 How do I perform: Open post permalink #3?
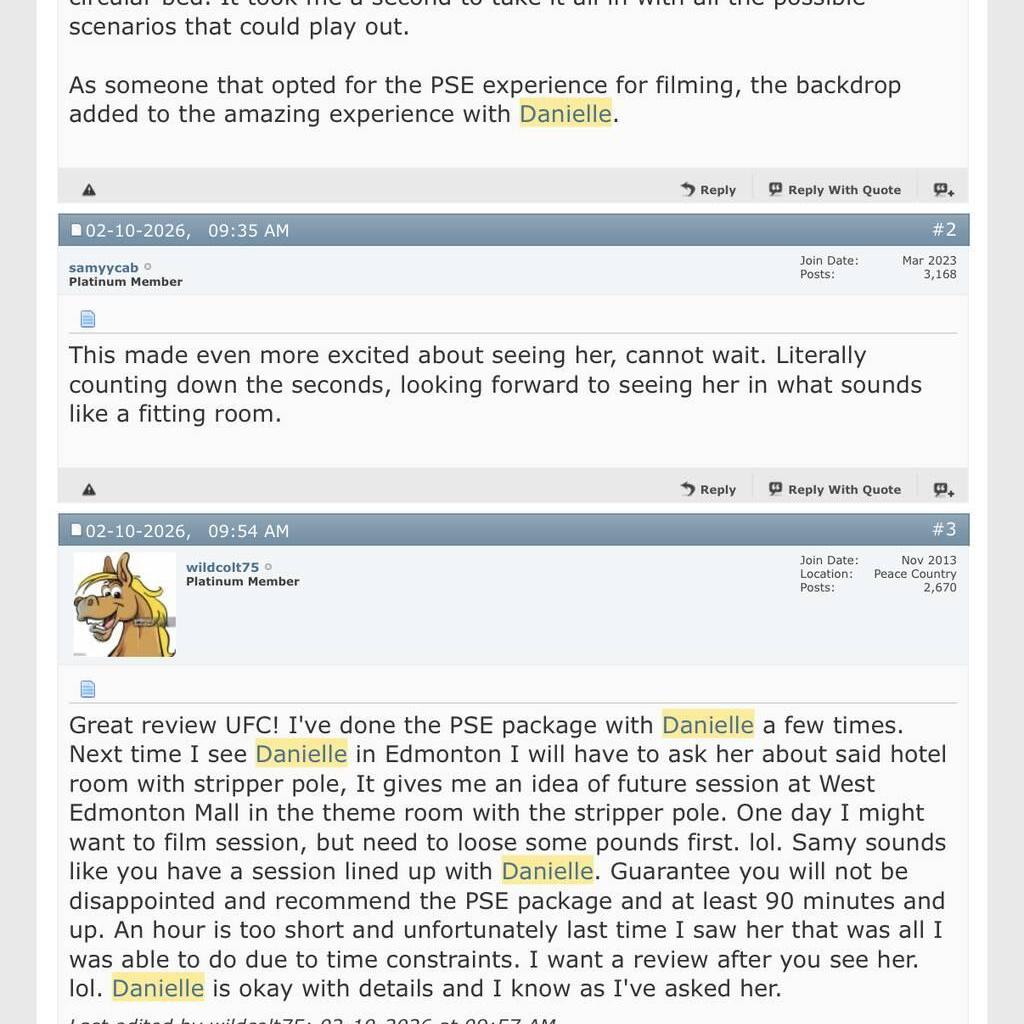pyautogui.click(x=944, y=530)
